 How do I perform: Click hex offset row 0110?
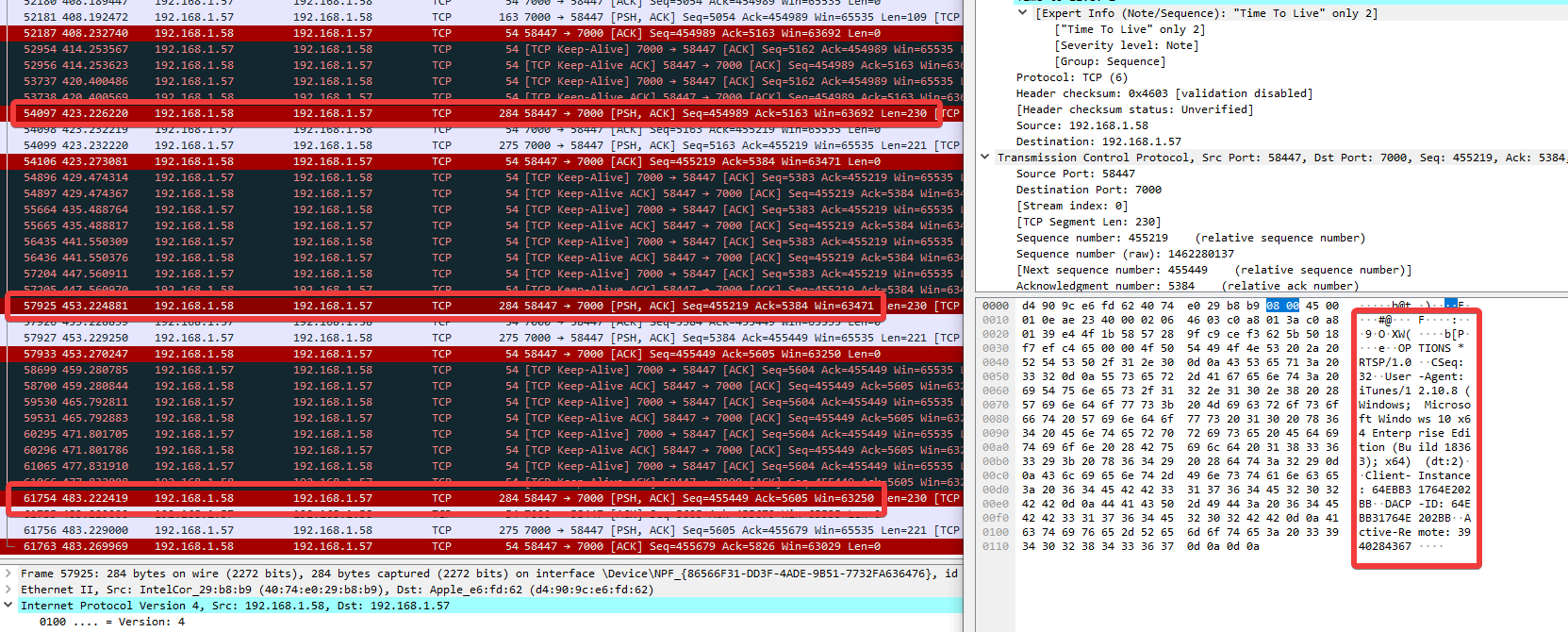tap(996, 546)
